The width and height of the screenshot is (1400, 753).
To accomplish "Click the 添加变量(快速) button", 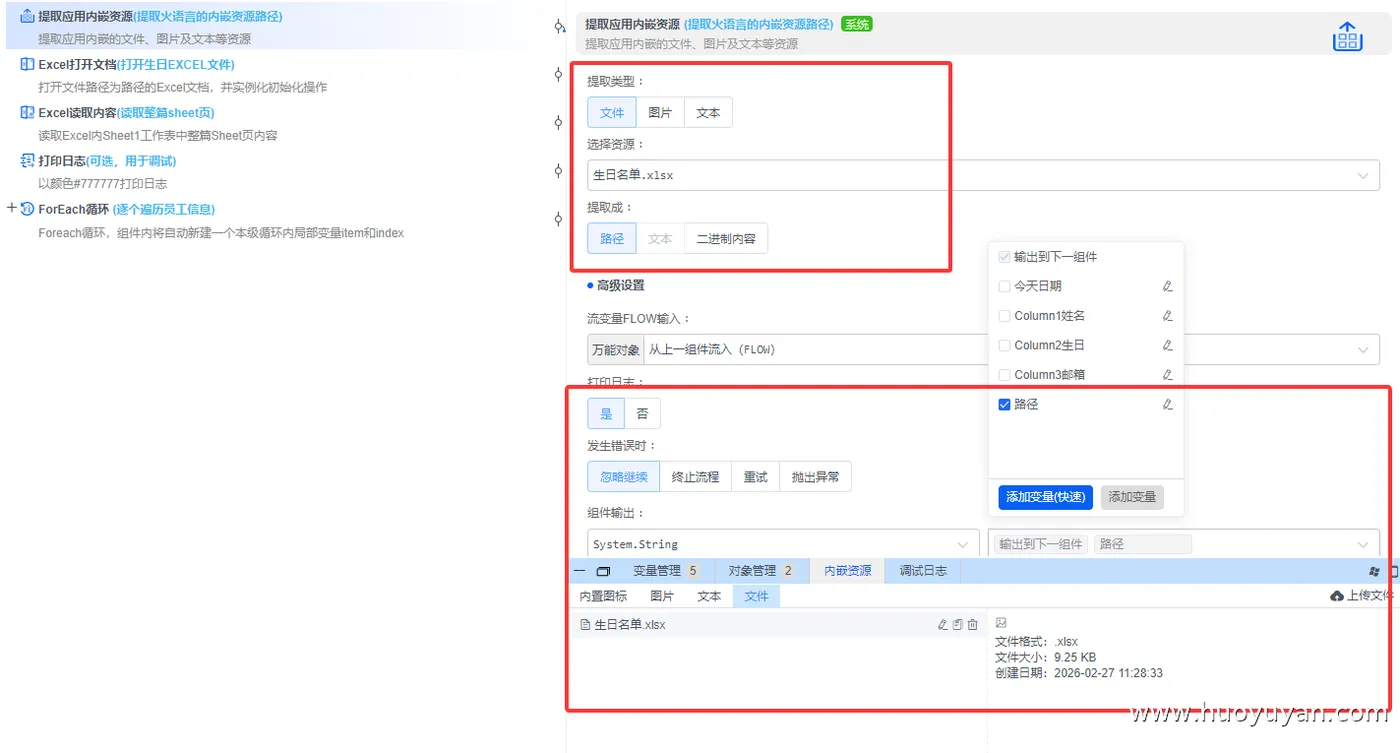I will click(x=1045, y=497).
